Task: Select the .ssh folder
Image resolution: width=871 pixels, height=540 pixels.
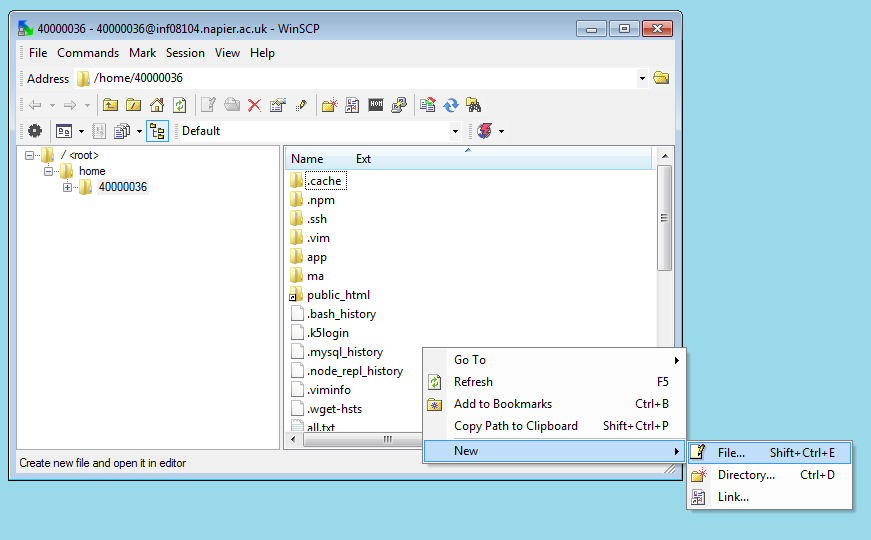Action: point(309,219)
